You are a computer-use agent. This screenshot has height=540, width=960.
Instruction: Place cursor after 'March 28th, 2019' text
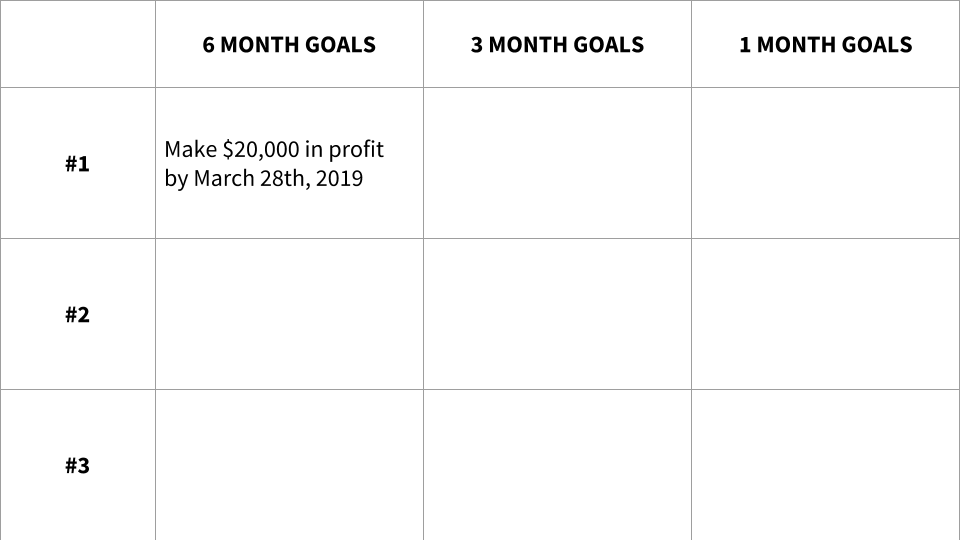(x=364, y=178)
